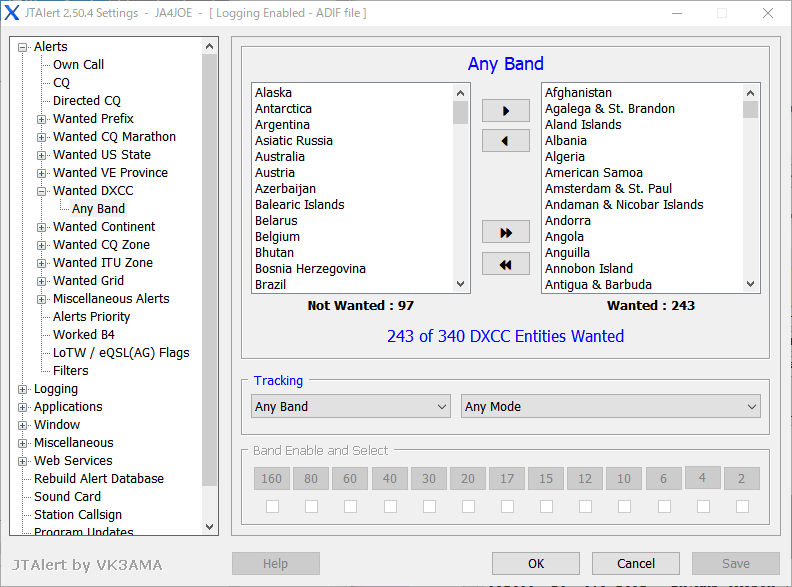Image resolution: width=792 pixels, height=587 pixels.
Task: Click the JTAlert X icon in title bar
Action: [x=11, y=13]
